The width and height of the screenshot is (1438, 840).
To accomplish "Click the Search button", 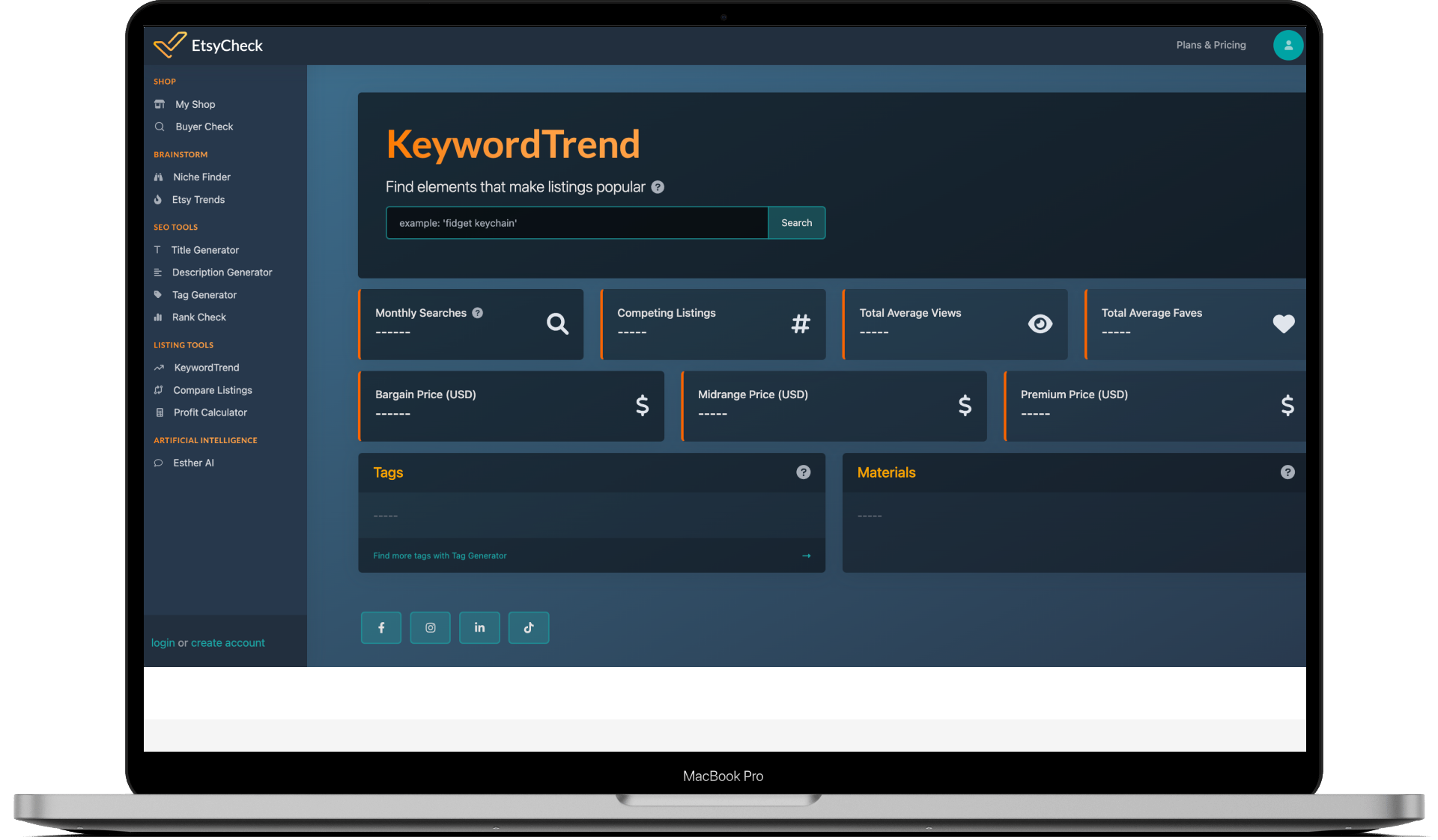I will point(797,223).
